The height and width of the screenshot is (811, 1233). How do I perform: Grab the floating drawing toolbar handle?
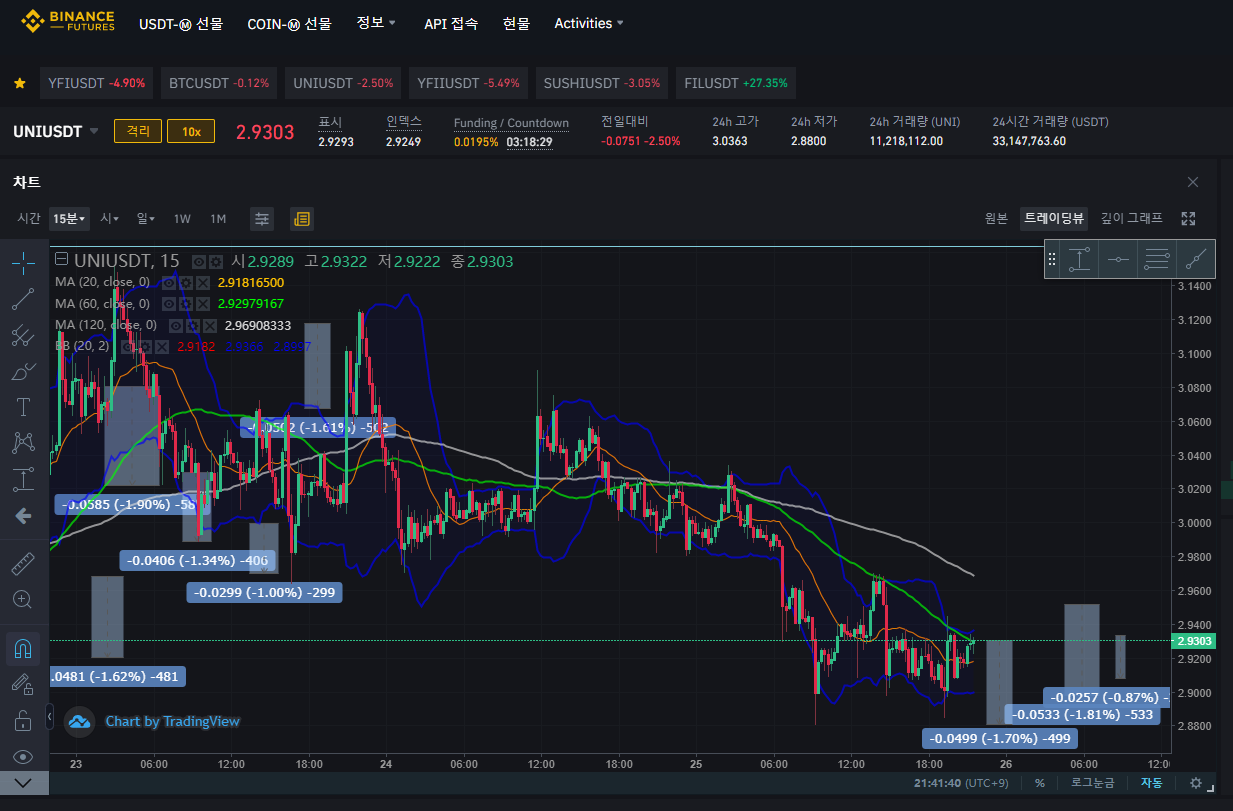[x=1052, y=260]
